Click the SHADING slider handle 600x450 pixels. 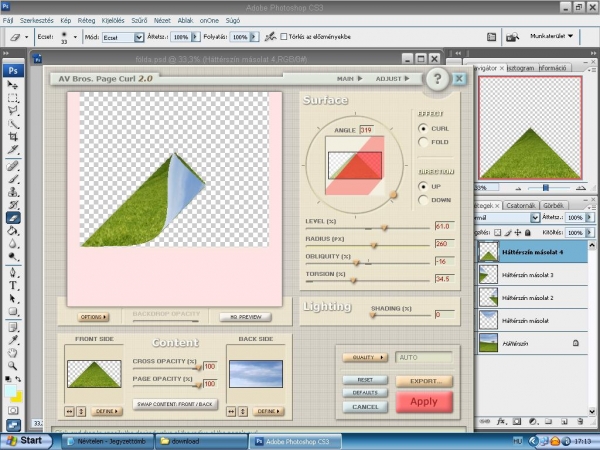pos(373,315)
